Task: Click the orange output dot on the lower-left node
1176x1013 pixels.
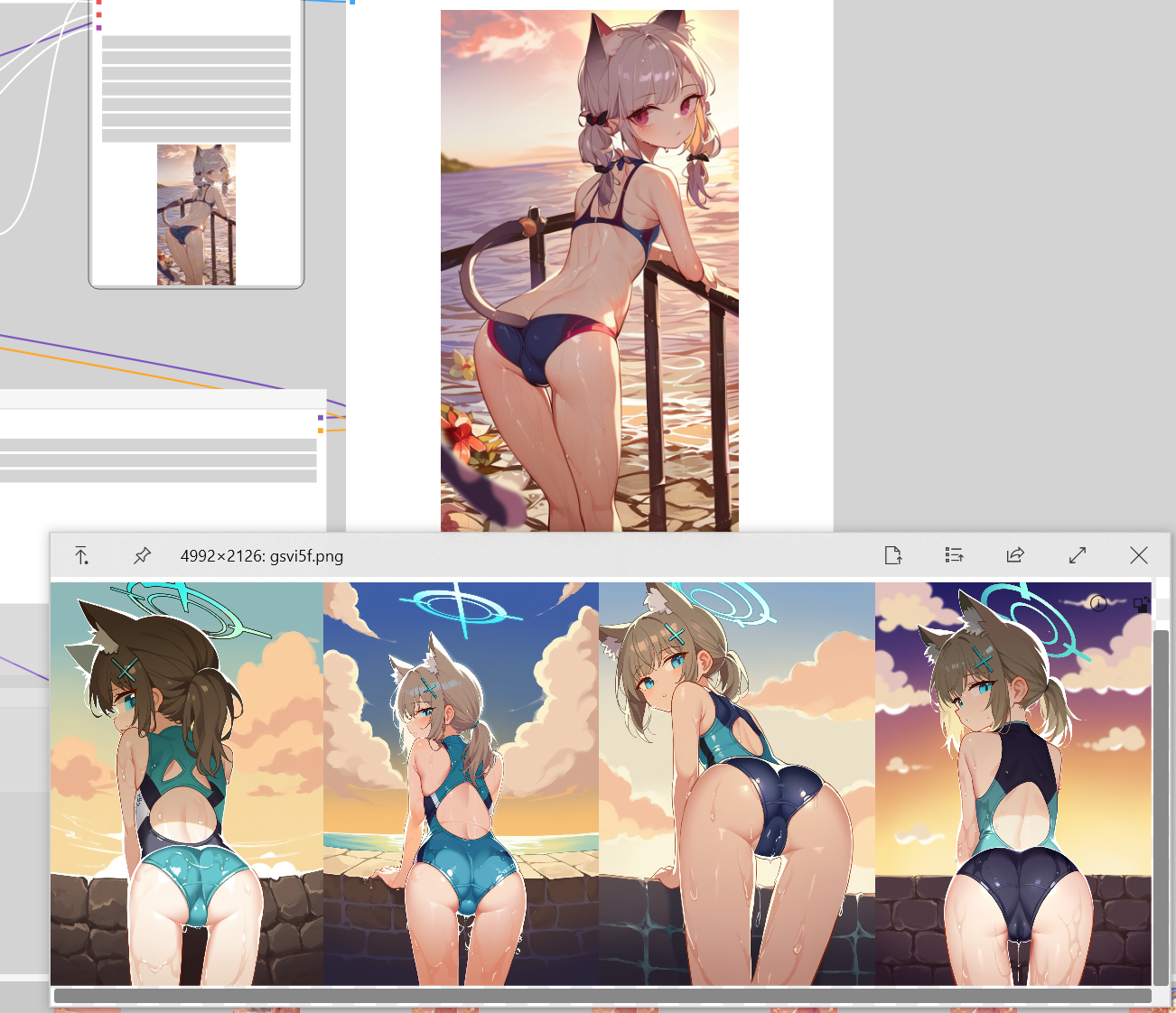Action: point(321,430)
